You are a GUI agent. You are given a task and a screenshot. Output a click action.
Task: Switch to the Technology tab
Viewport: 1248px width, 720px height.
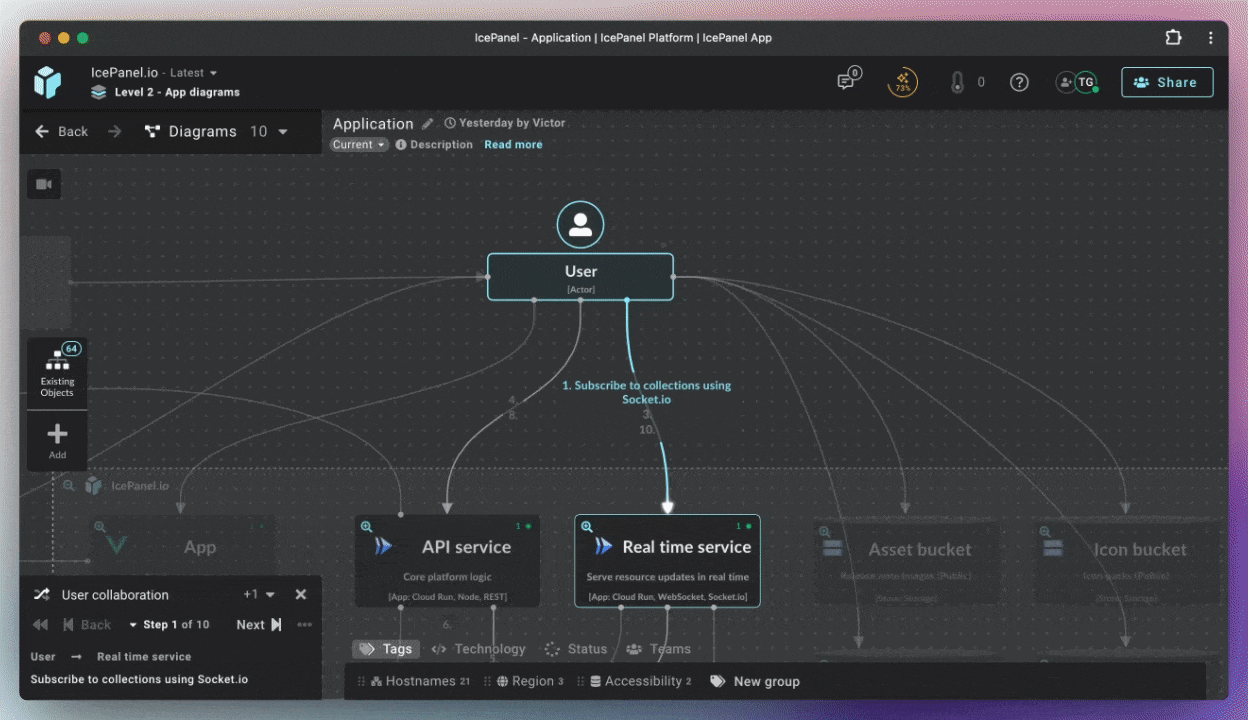coord(478,649)
